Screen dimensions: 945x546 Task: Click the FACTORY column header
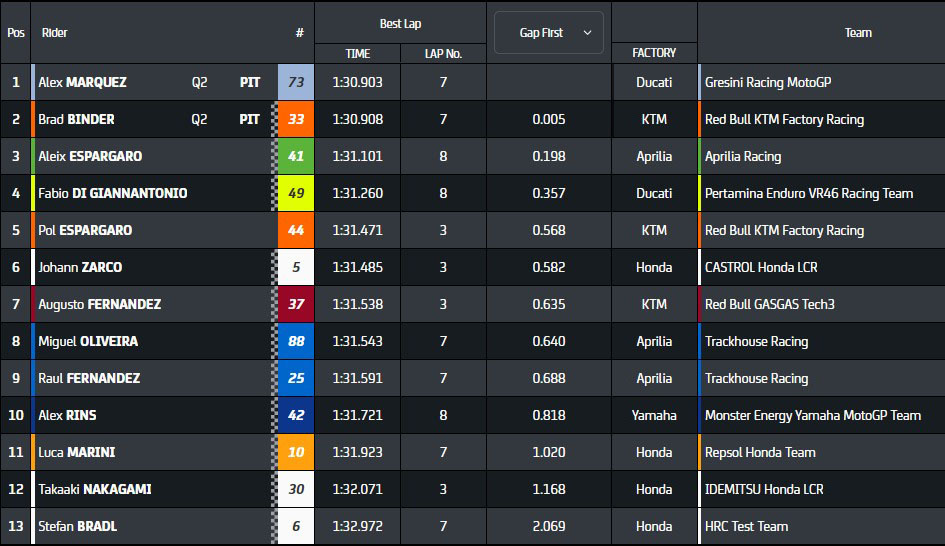(654, 52)
